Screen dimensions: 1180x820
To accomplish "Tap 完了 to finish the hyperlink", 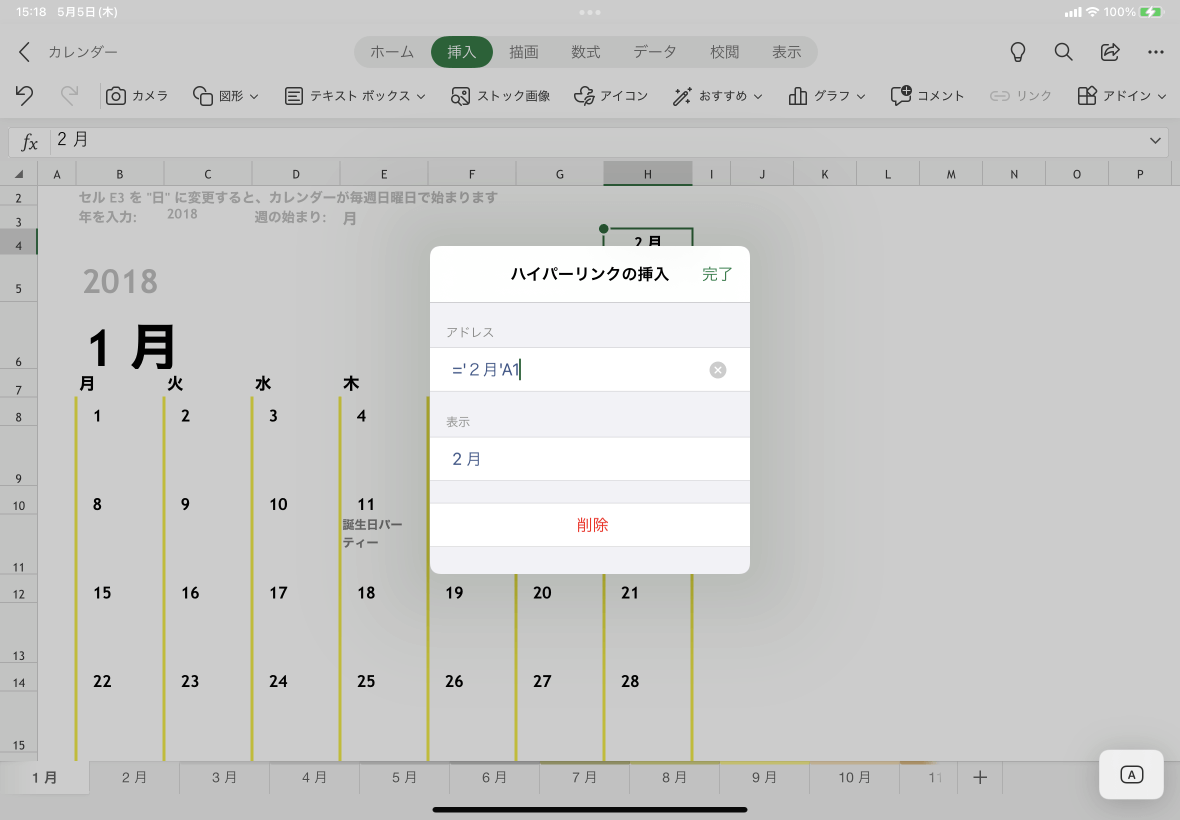I will [x=716, y=275].
